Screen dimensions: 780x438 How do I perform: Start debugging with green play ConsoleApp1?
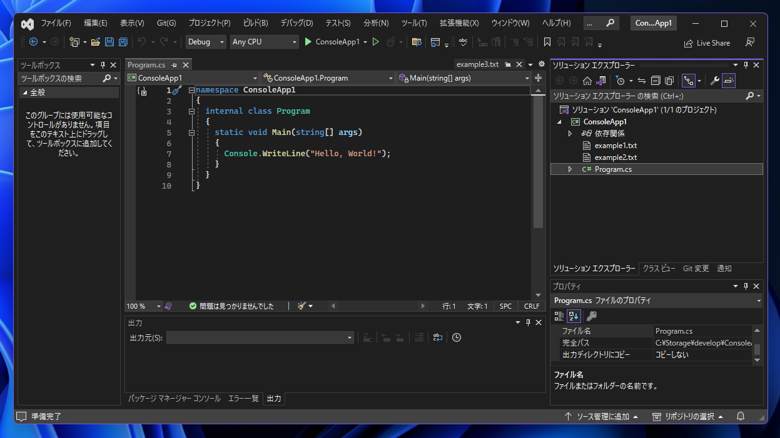(332, 42)
